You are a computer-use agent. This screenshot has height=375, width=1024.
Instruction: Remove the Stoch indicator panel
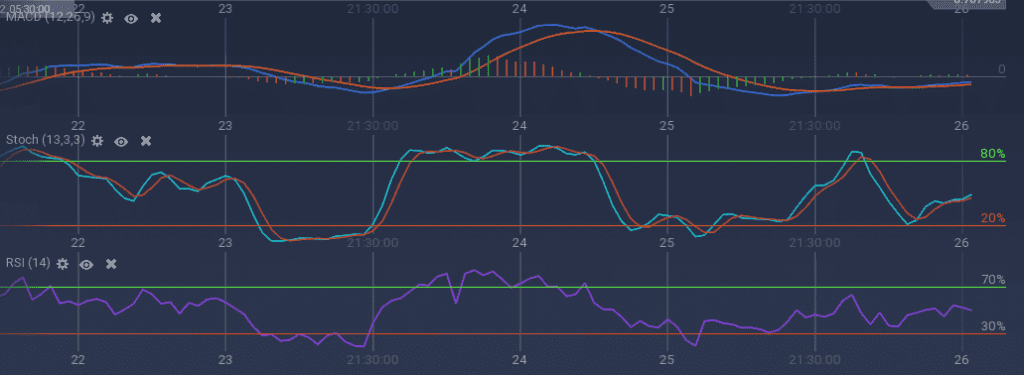click(146, 140)
